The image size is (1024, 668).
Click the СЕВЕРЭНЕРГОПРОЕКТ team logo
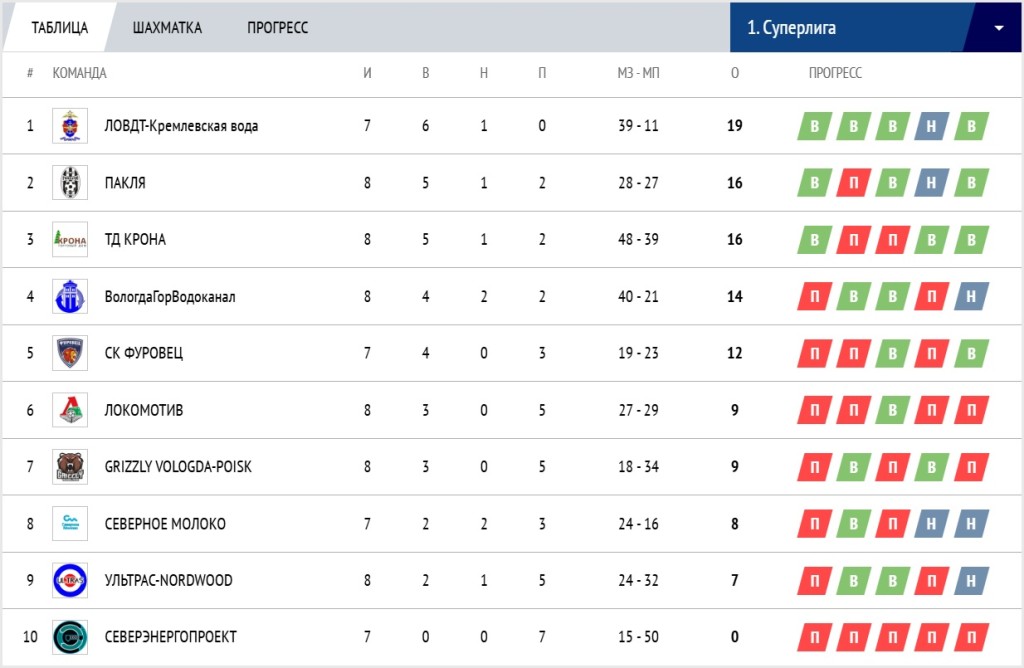point(70,637)
